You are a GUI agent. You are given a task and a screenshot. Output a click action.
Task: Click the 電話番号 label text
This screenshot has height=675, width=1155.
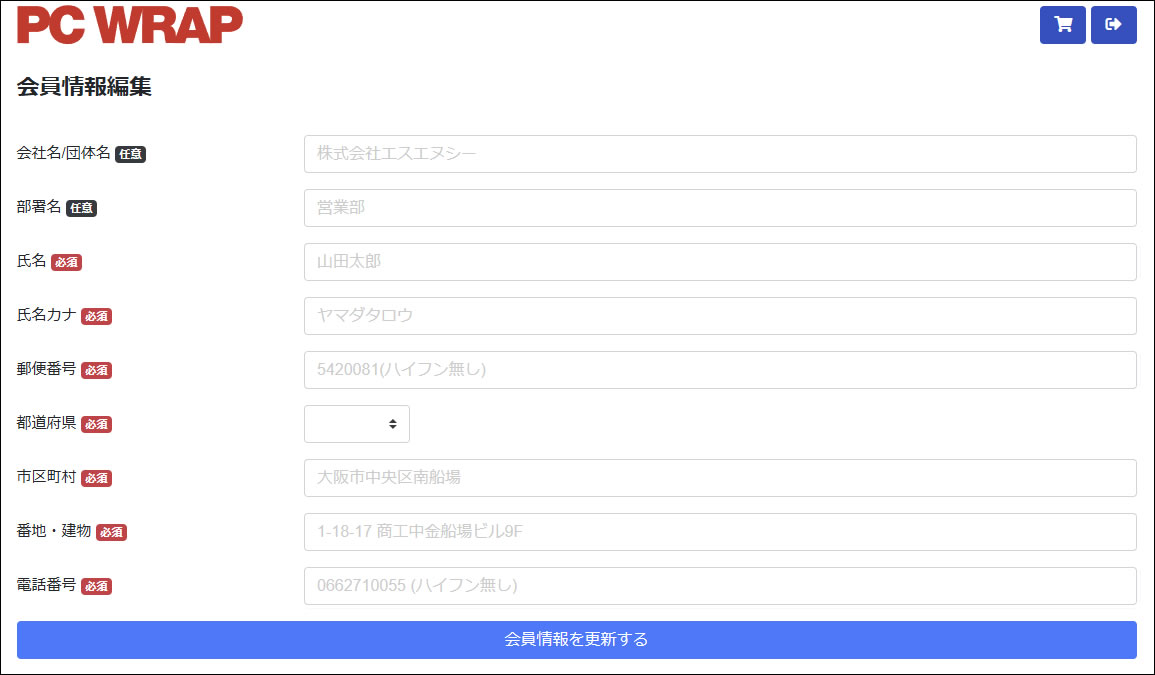(x=46, y=585)
